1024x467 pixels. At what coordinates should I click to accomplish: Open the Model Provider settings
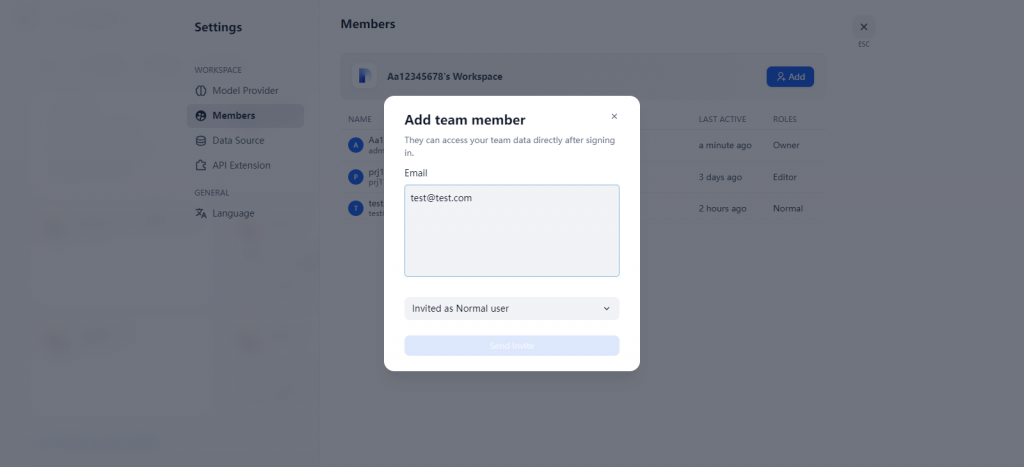pos(245,91)
